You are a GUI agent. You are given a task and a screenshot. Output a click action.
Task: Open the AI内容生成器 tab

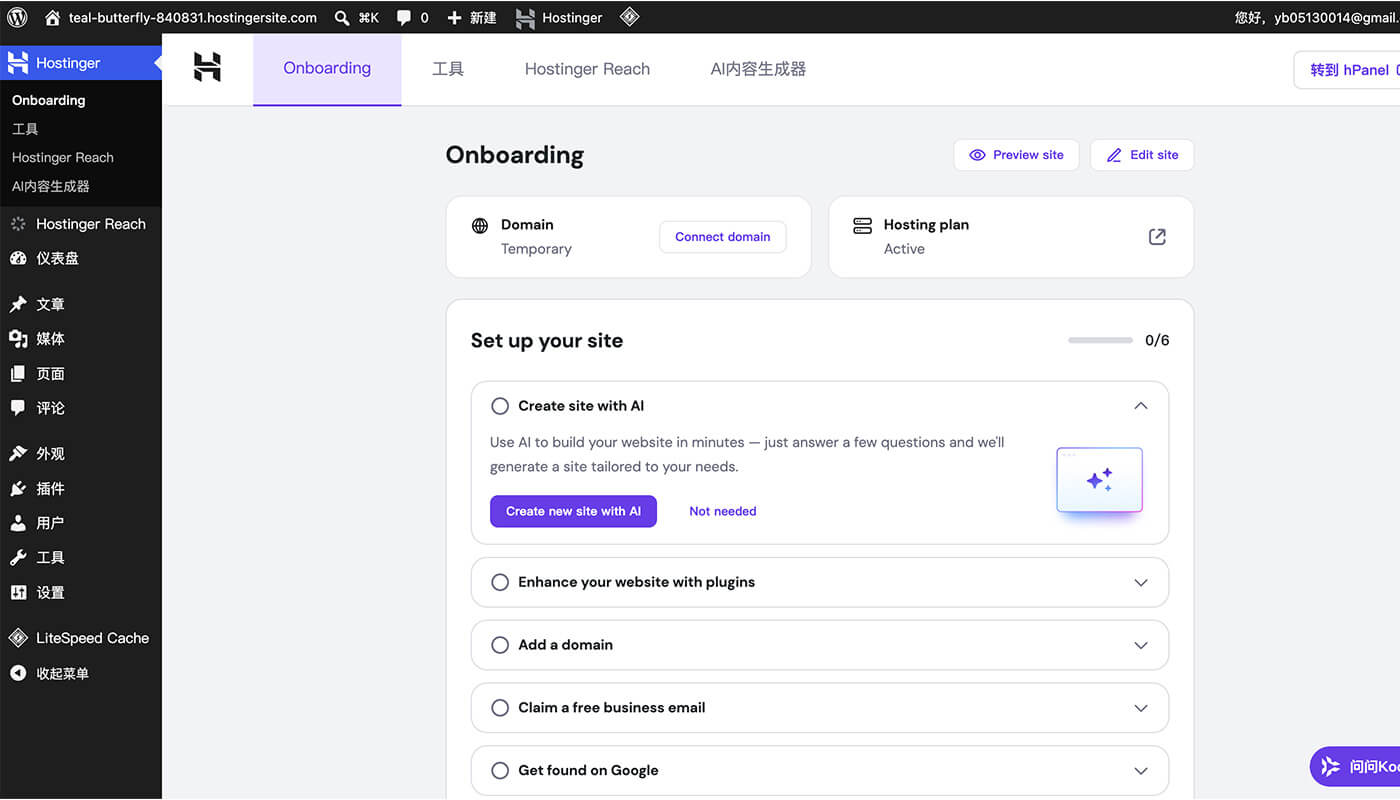[758, 69]
